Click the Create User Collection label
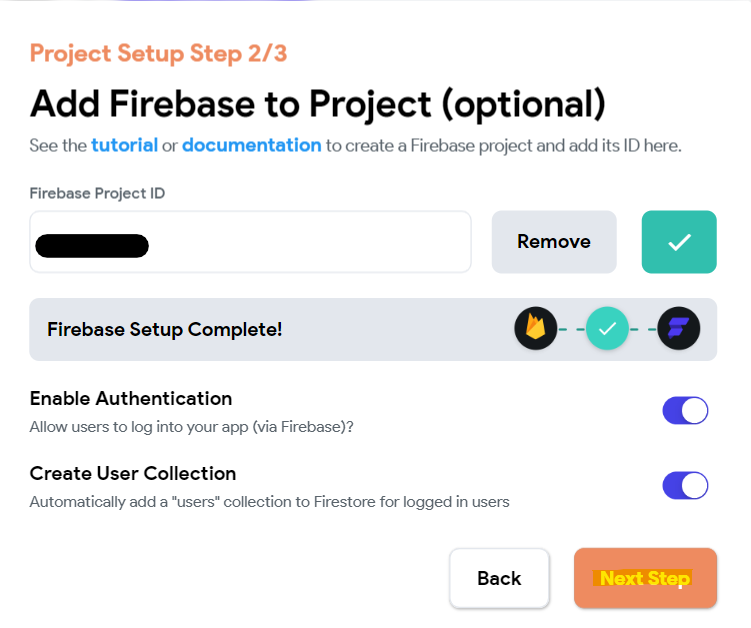Image resolution: width=751 pixels, height=628 pixels. [133, 473]
